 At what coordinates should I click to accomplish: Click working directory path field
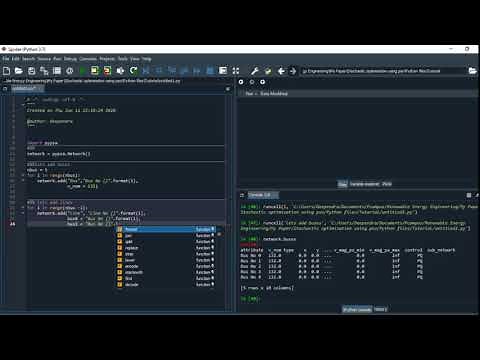[383, 71]
